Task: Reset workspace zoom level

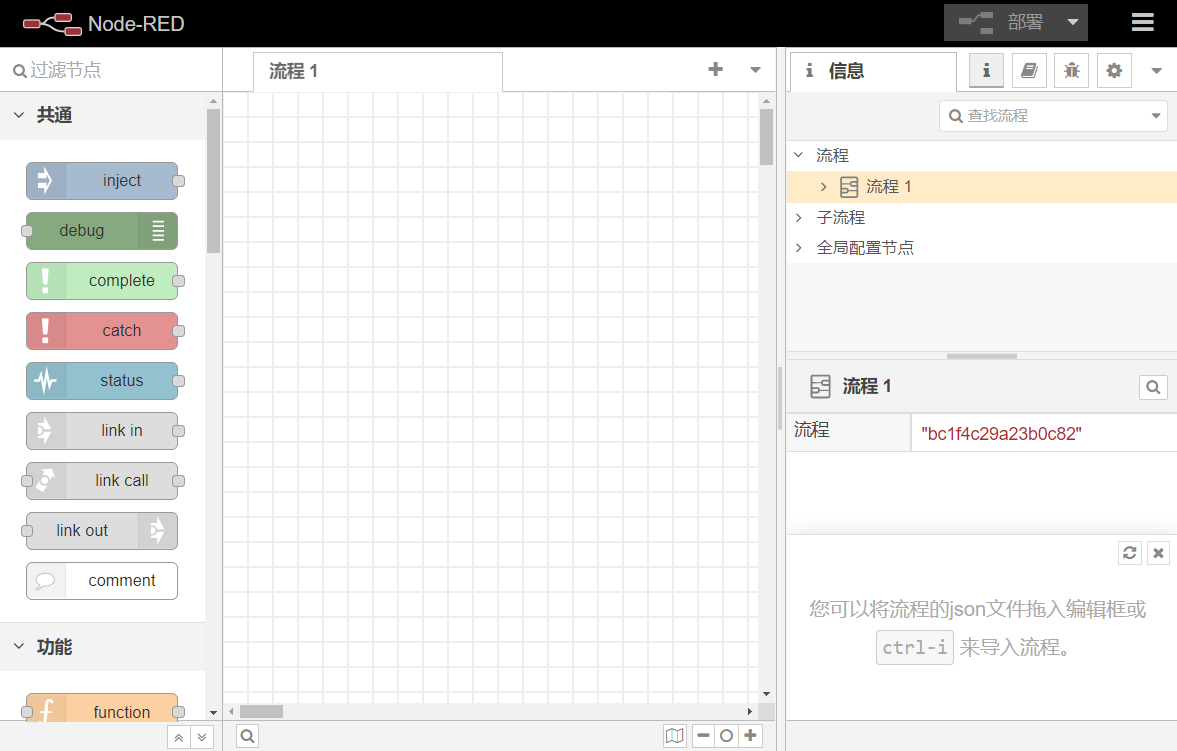Action: click(726, 736)
